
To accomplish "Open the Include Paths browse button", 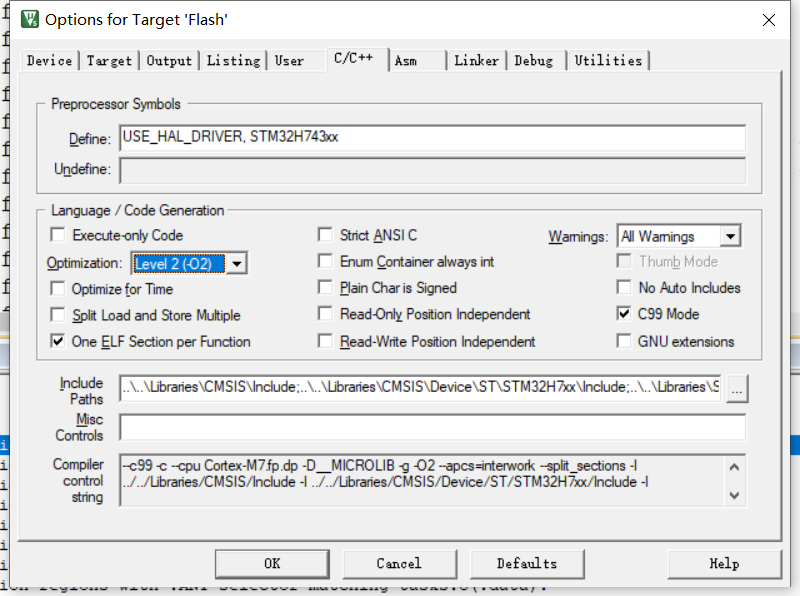I will (737, 389).
